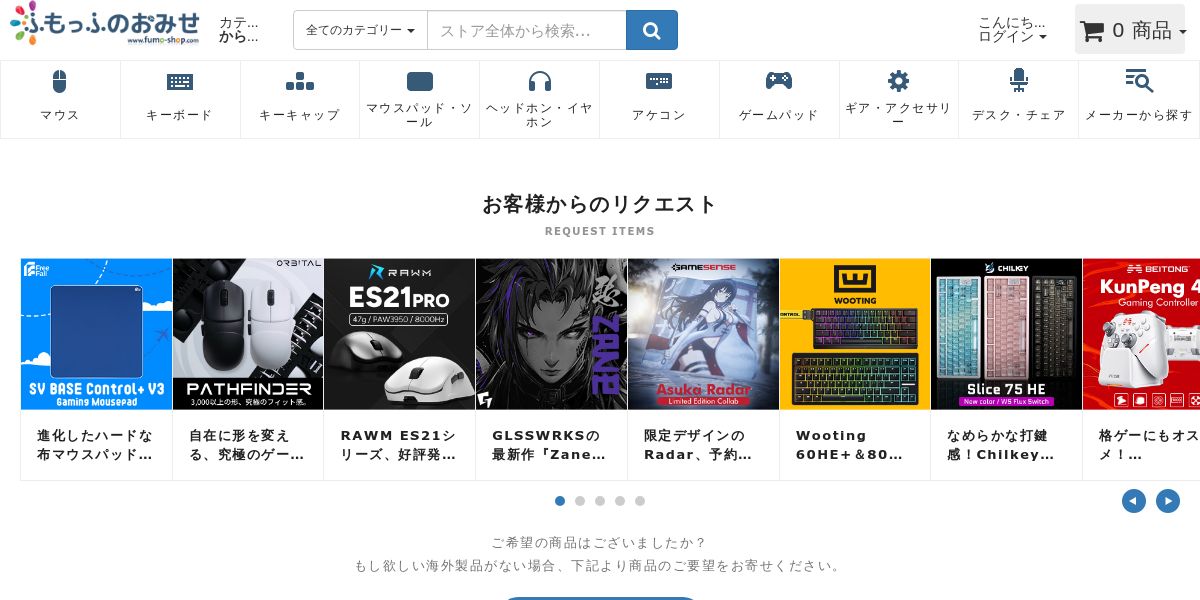Viewport: 1200px width, 600px height.
Task: Open the カテゴリーから探す menu
Action: click(239, 30)
